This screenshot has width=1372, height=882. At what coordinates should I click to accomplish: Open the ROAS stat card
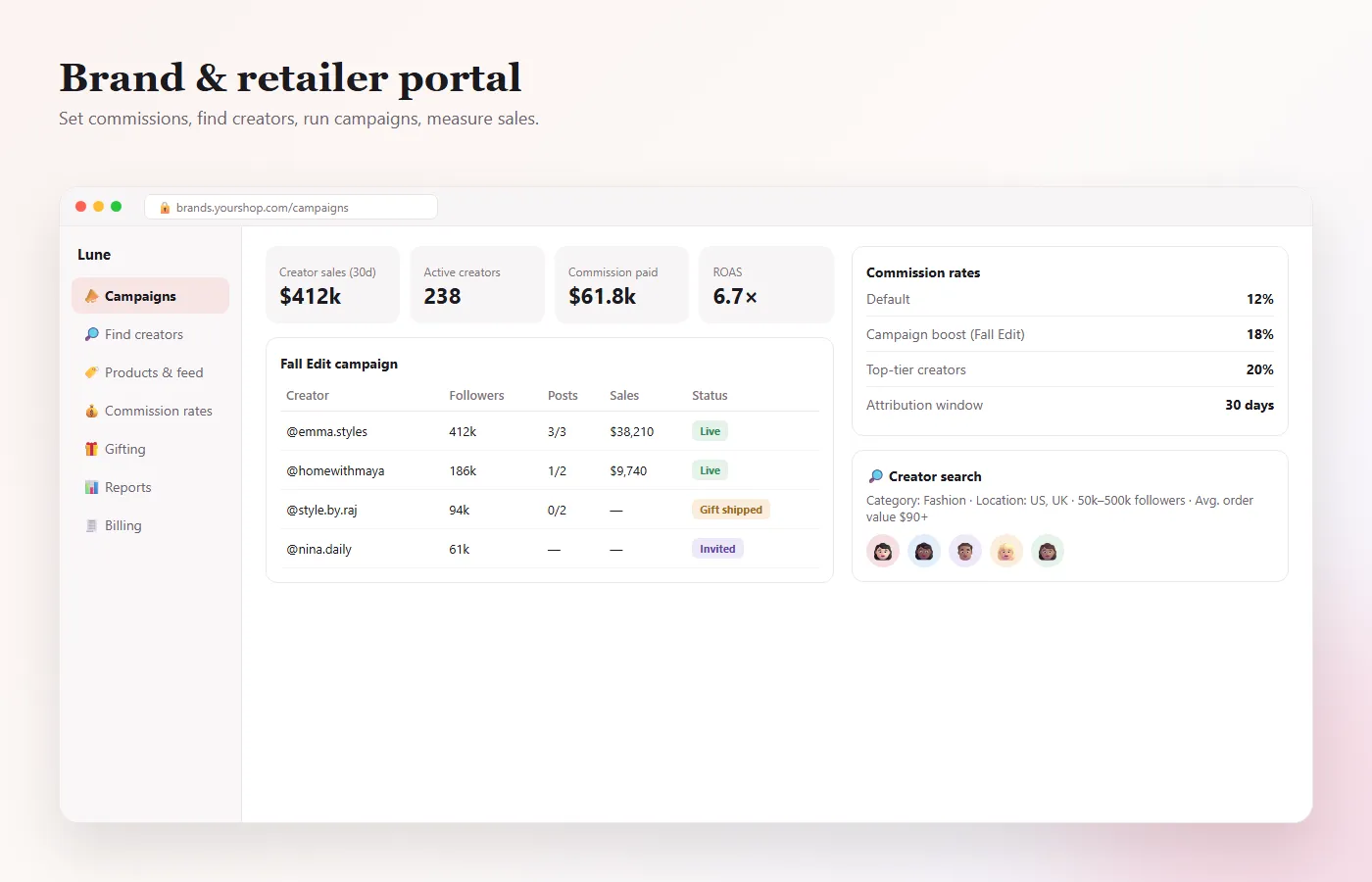point(766,284)
